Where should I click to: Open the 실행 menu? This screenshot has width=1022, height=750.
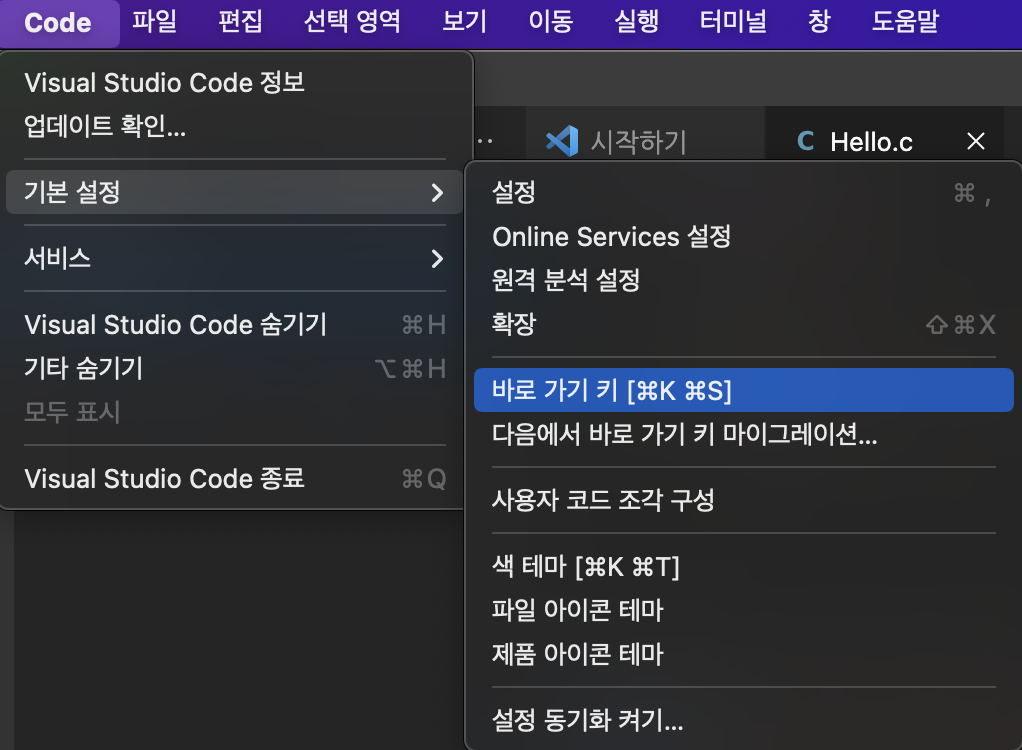(636, 22)
